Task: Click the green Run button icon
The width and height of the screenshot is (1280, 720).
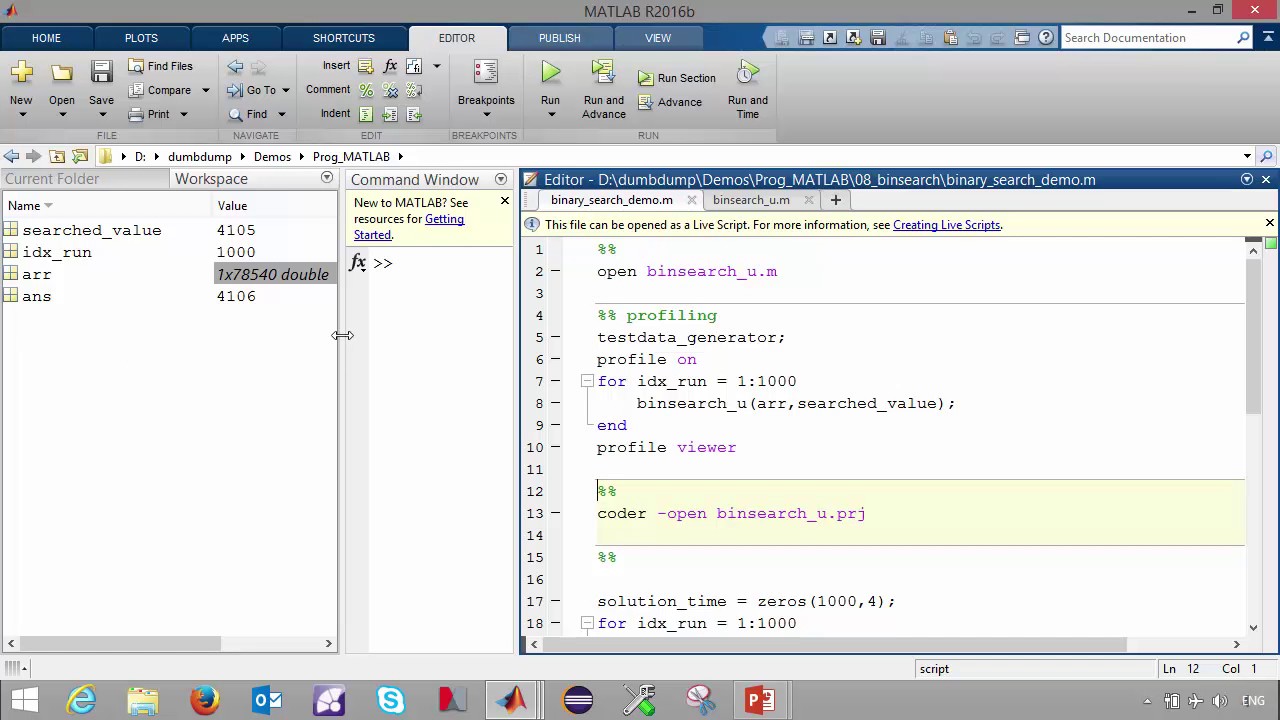Action: tap(550, 73)
